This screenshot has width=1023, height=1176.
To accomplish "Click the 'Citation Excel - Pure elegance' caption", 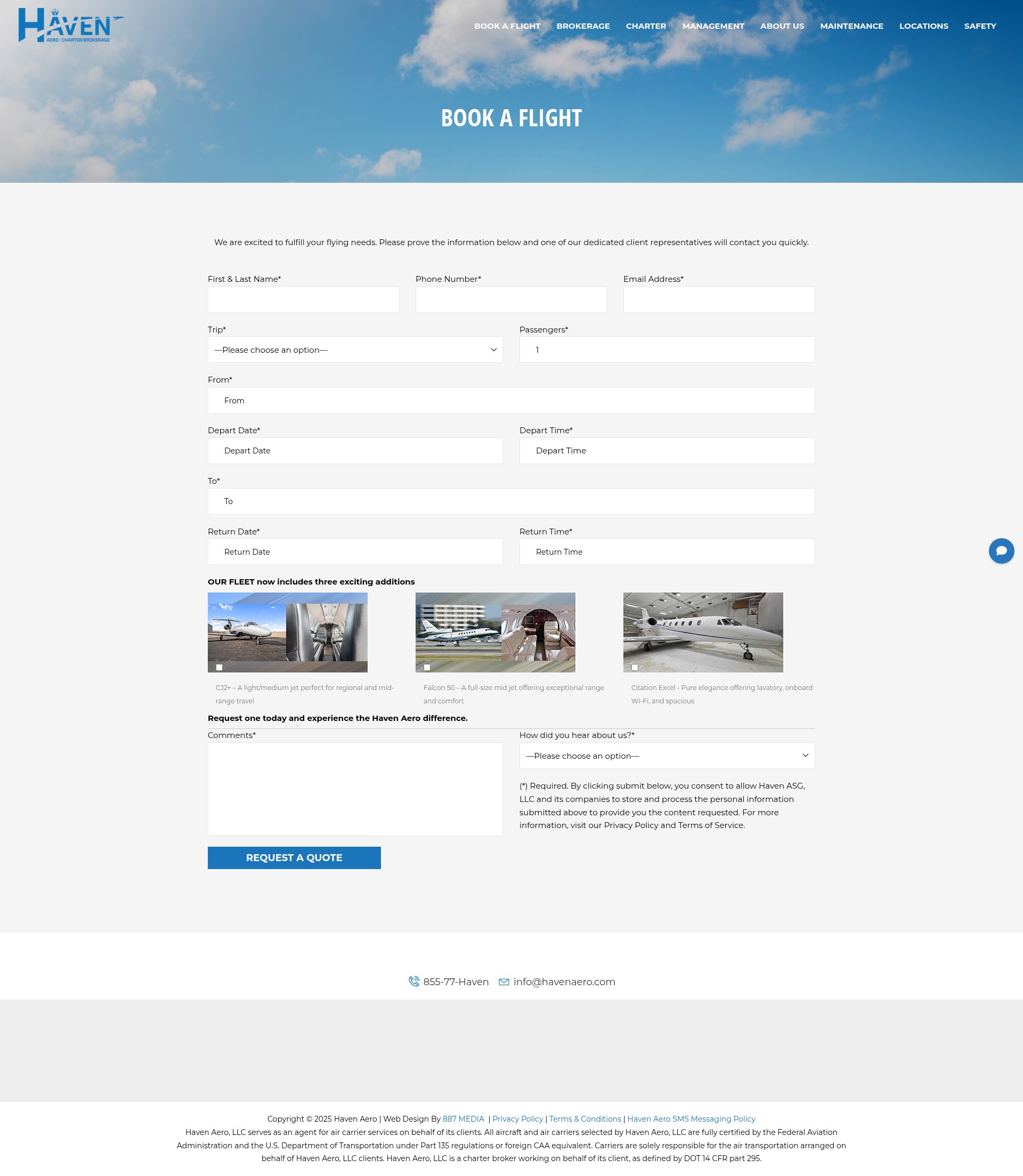I will [721, 694].
